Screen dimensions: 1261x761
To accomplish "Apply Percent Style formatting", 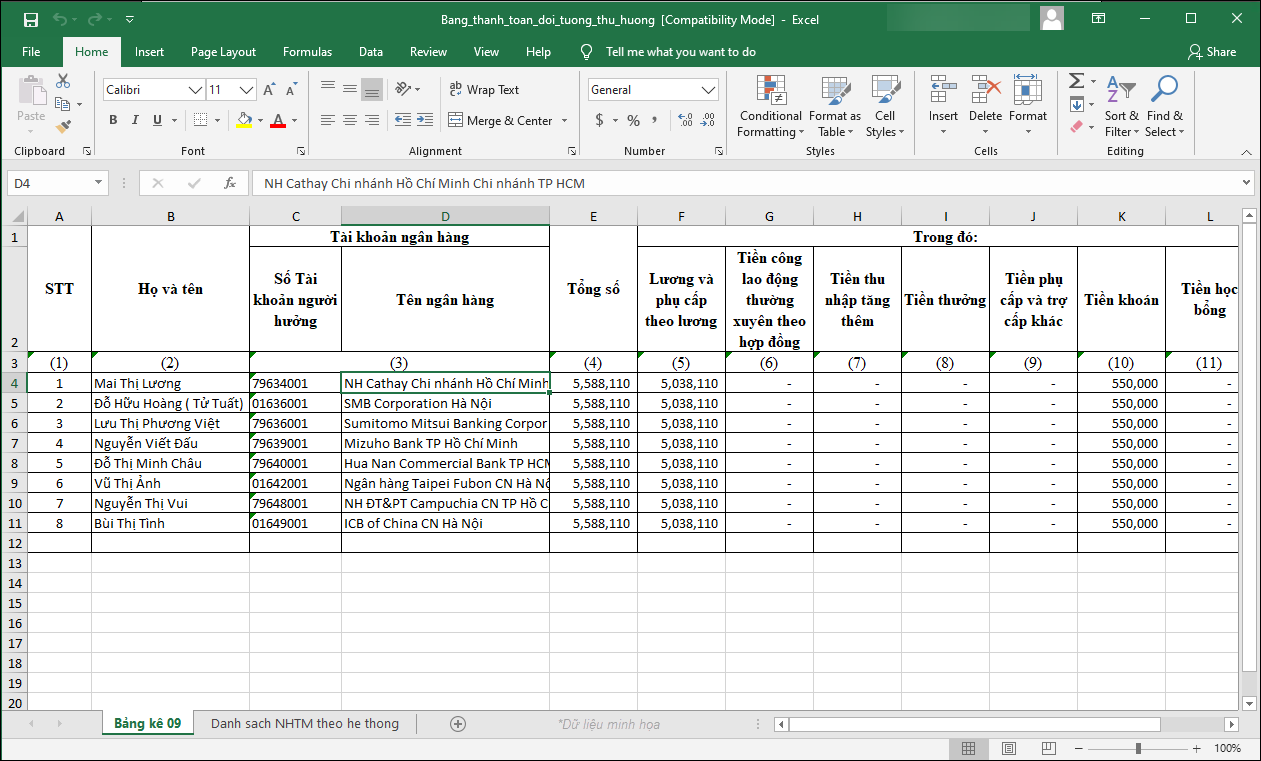I will [633, 120].
